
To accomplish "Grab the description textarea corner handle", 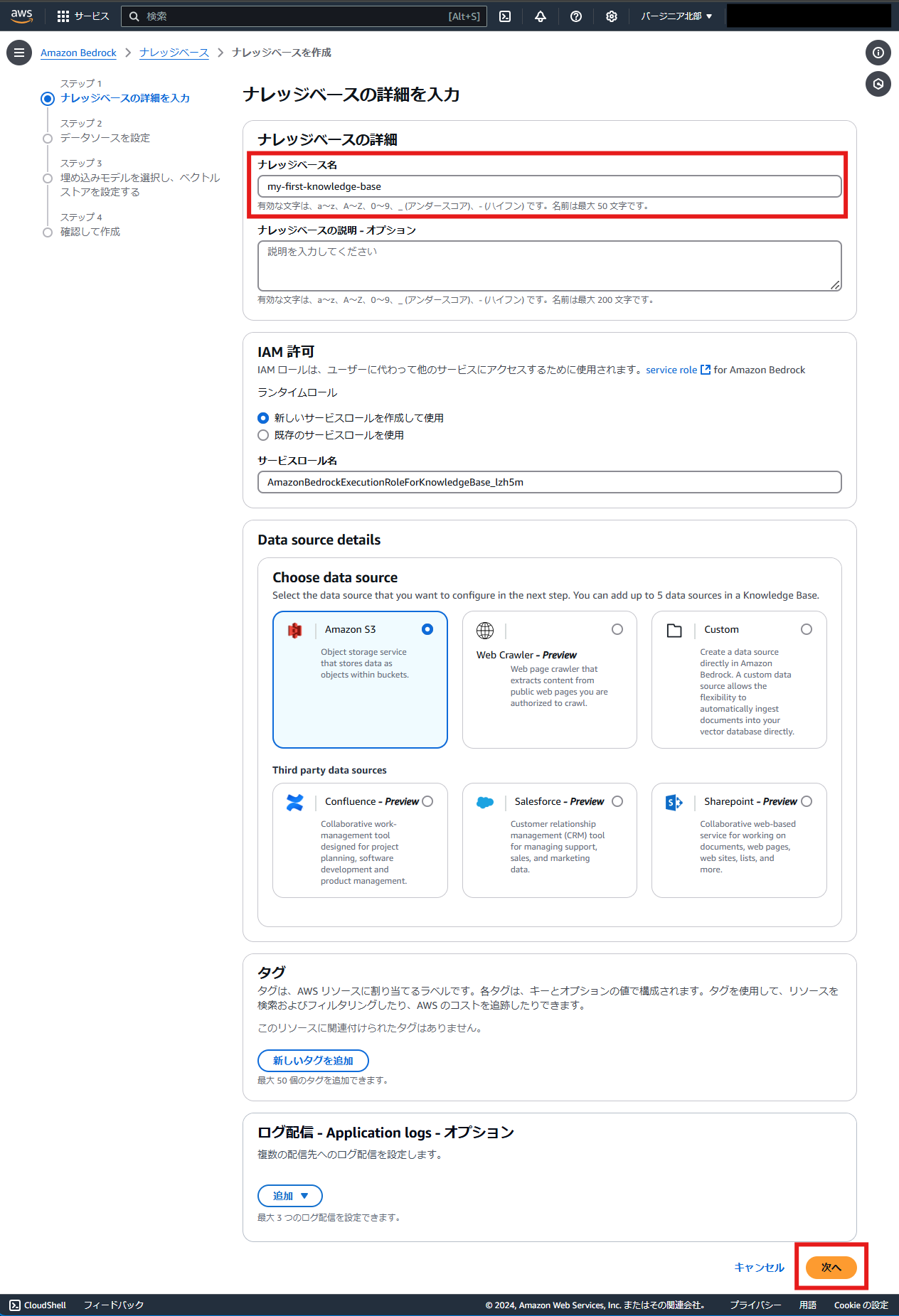I will coord(835,285).
